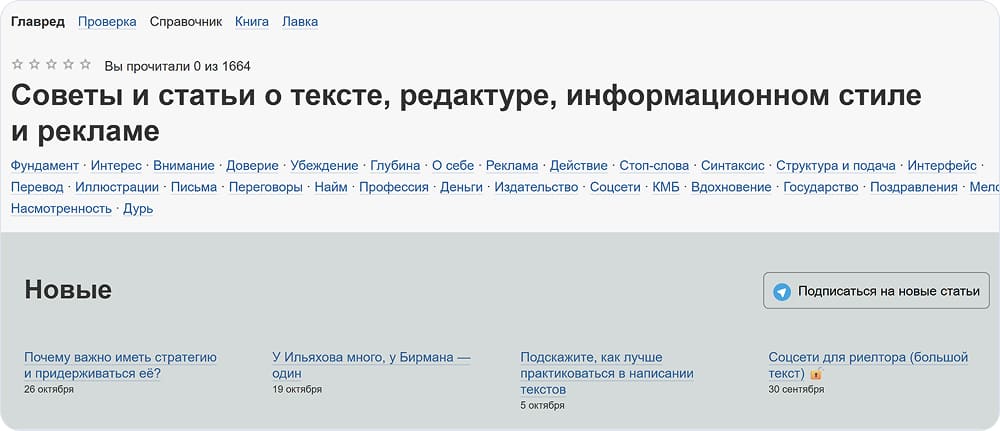Open the Синтаксис topic
The image size is (1000, 431).
coord(732,166)
